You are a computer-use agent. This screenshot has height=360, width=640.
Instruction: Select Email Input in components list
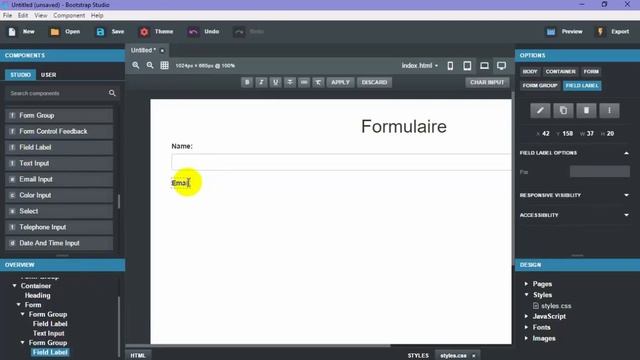click(59, 179)
